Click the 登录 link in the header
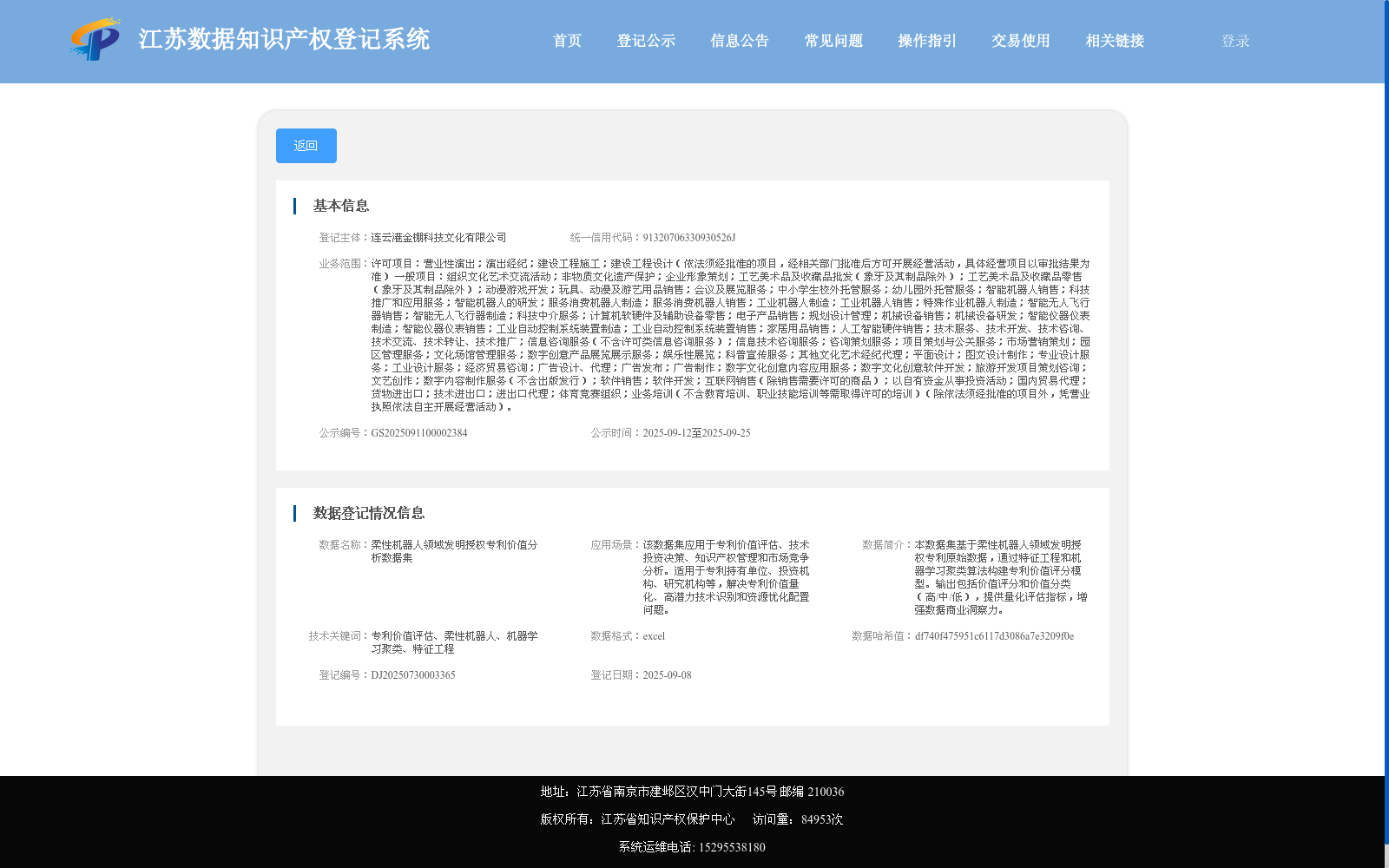This screenshot has height=868, width=1389. [x=1235, y=41]
